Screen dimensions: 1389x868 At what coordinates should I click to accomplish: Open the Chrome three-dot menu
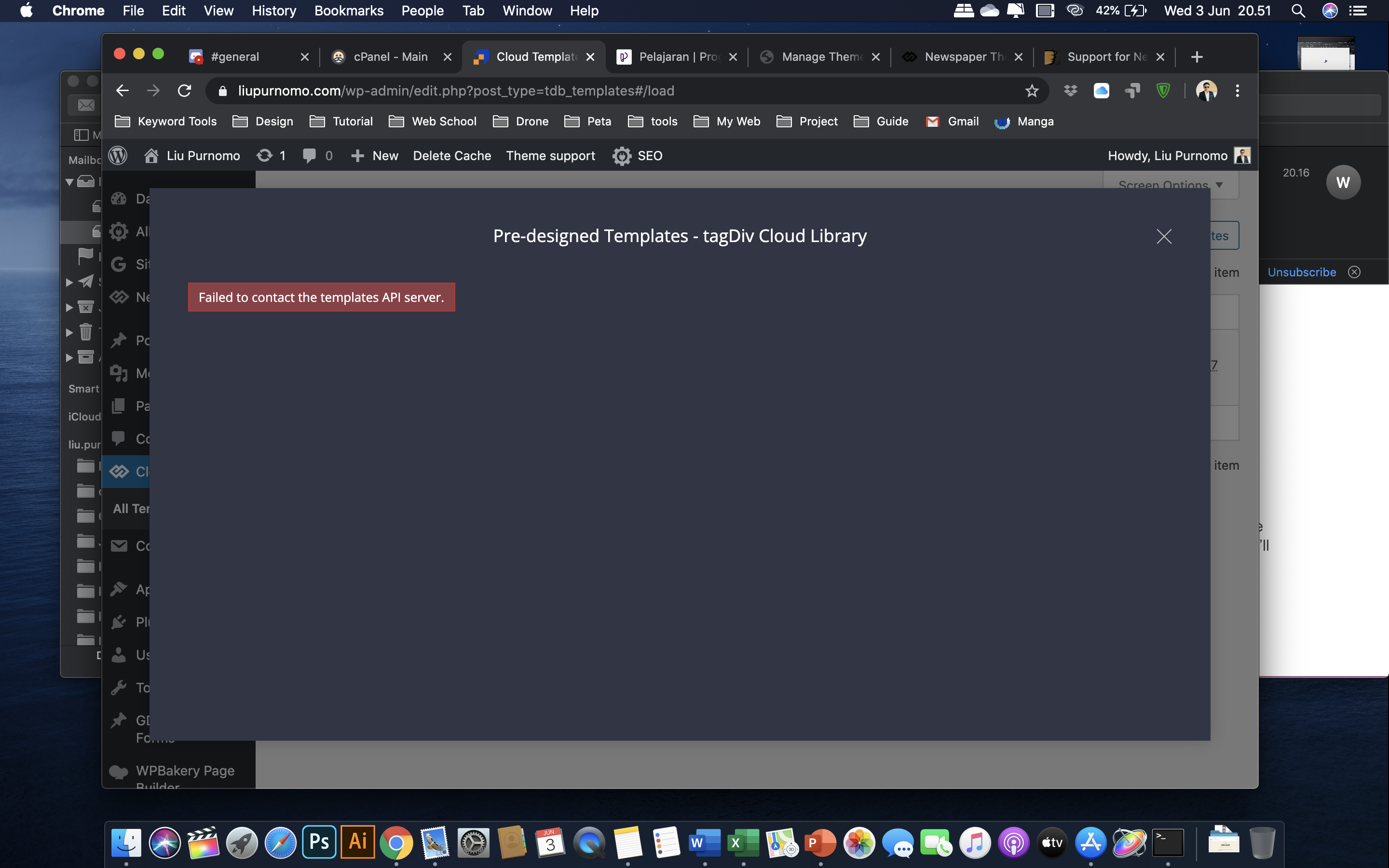pyautogui.click(x=1238, y=91)
